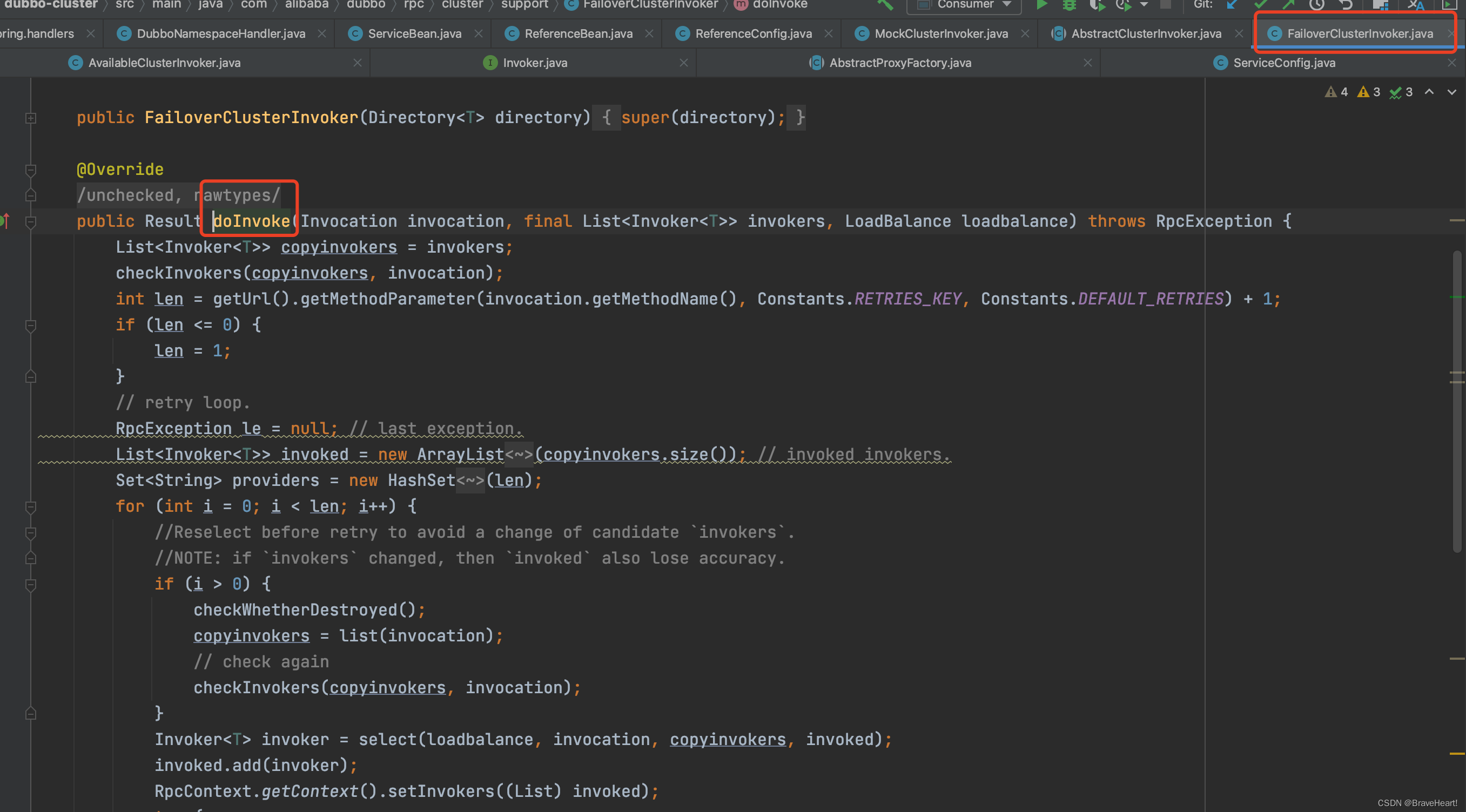
Task: Go to next highlighted error arrow
Action: 1452,92
